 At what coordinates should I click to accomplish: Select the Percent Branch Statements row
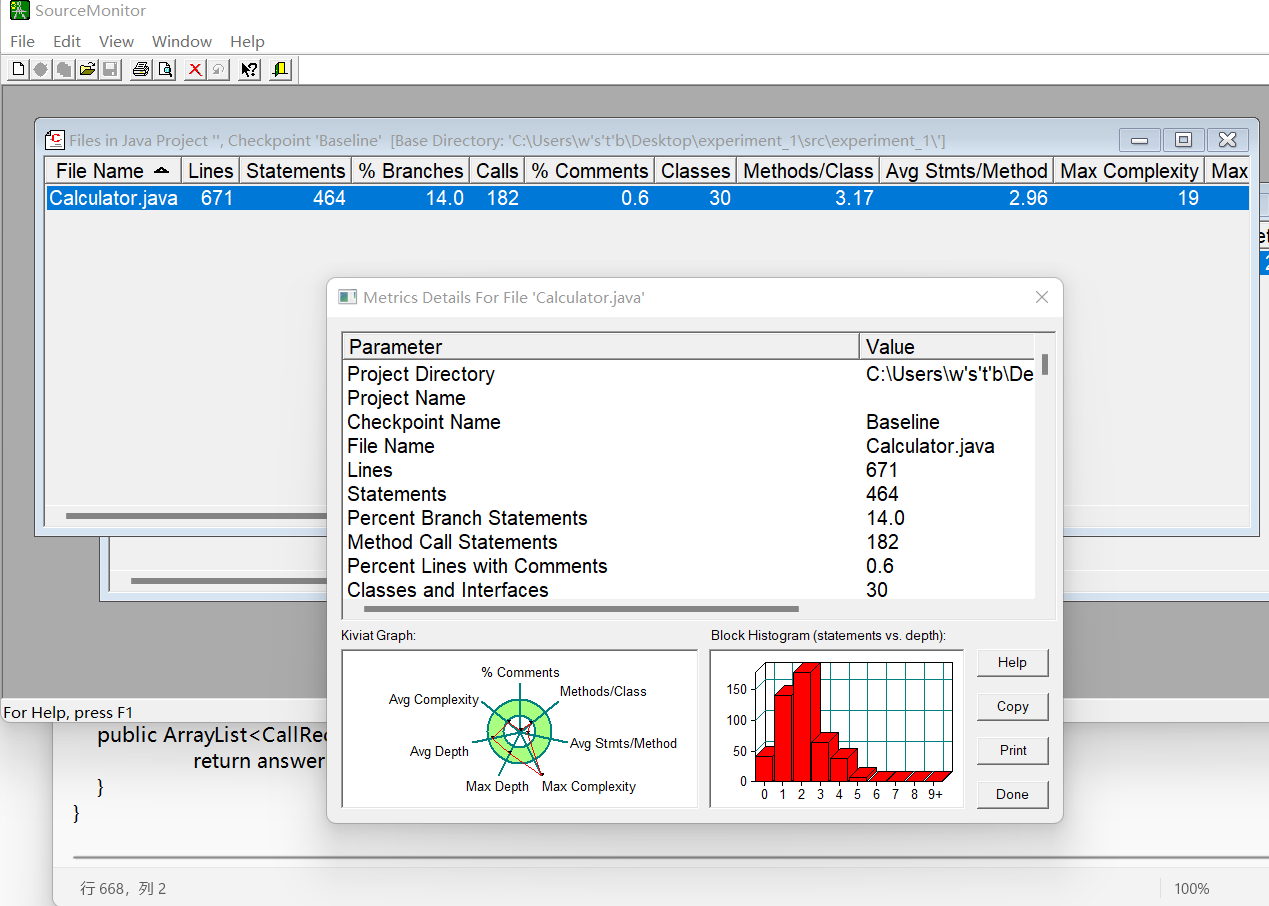690,518
